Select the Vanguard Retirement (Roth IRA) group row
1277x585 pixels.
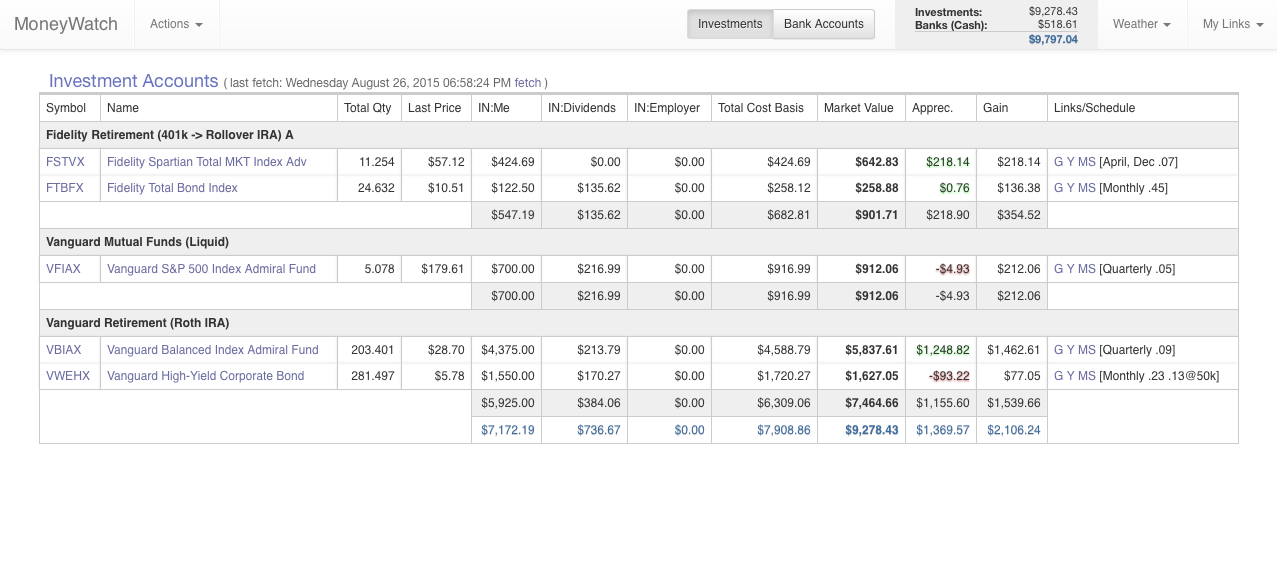tap(639, 323)
